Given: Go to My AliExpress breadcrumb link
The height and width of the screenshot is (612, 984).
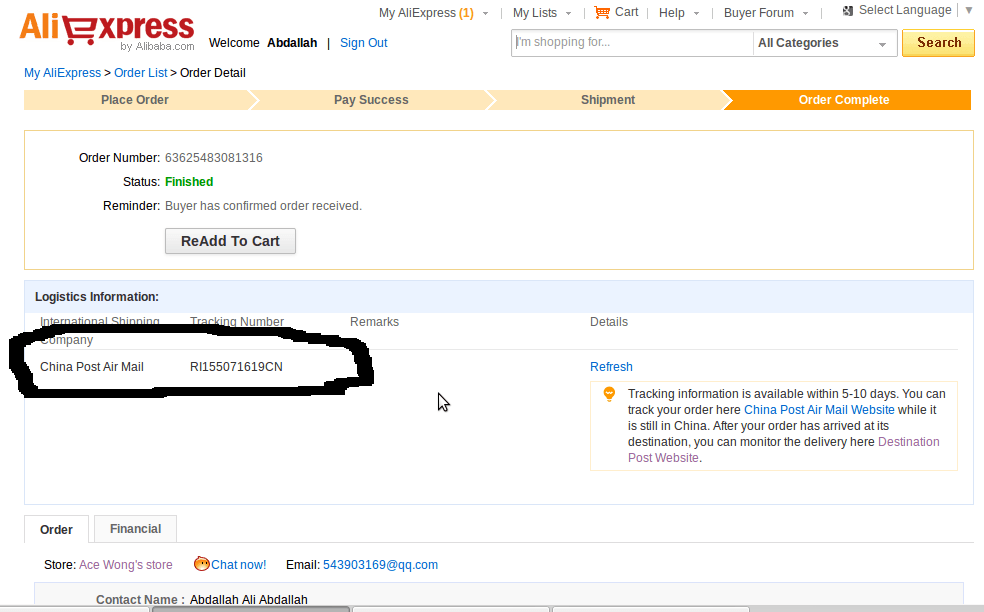Looking at the screenshot, I should click(62, 73).
